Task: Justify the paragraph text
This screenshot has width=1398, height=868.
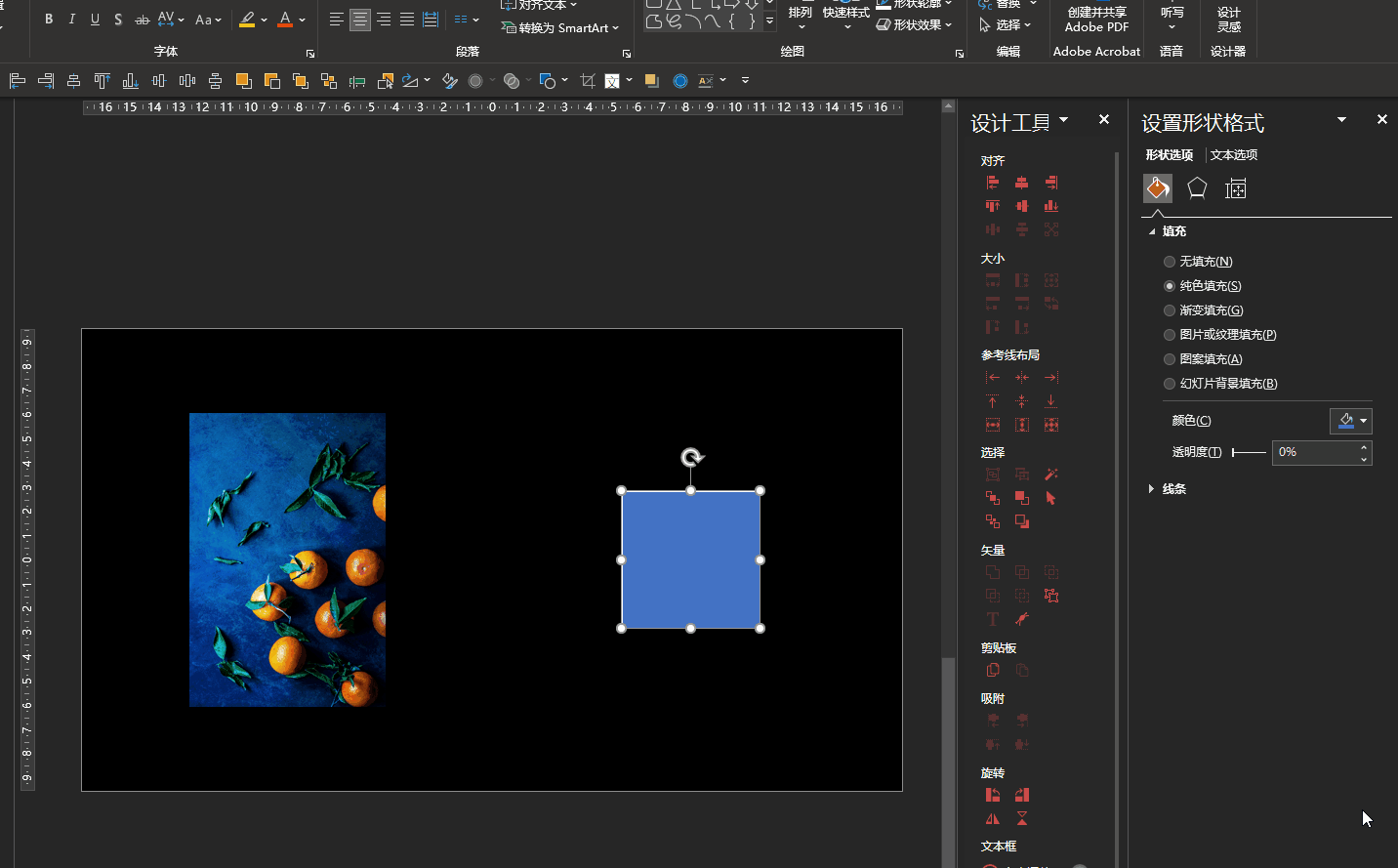Action: (x=407, y=20)
